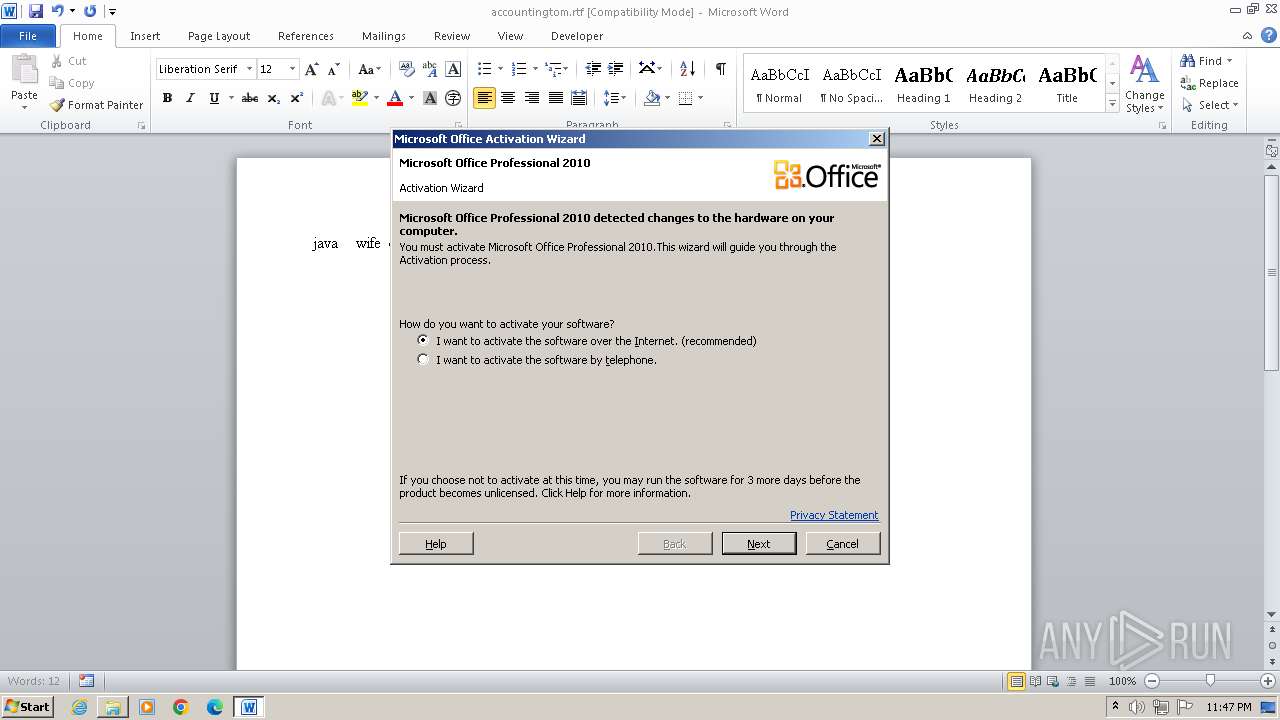Switch to the Mailings tab
Image resolution: width=1280 pixels, height=720 pixels.
pyautogui.click(x=384, y=36)
